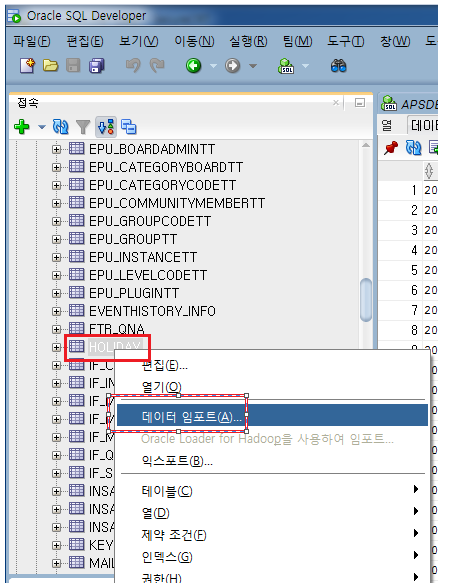This screenshot has height=583, width=450.
Task: Open the 편집(E) menu in menu bar
Action: 85,41
